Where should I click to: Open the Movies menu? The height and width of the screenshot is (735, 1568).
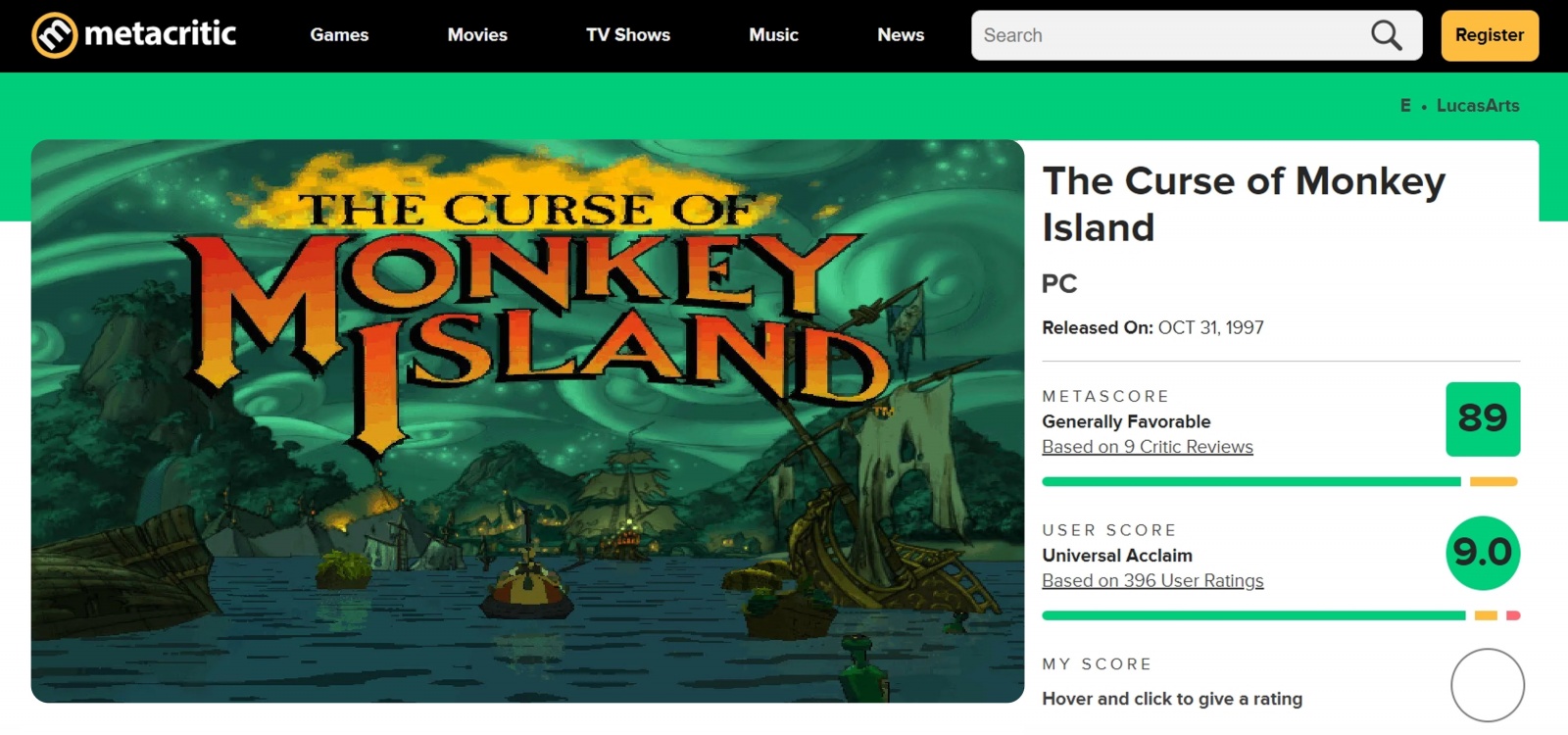coord(477,35)
